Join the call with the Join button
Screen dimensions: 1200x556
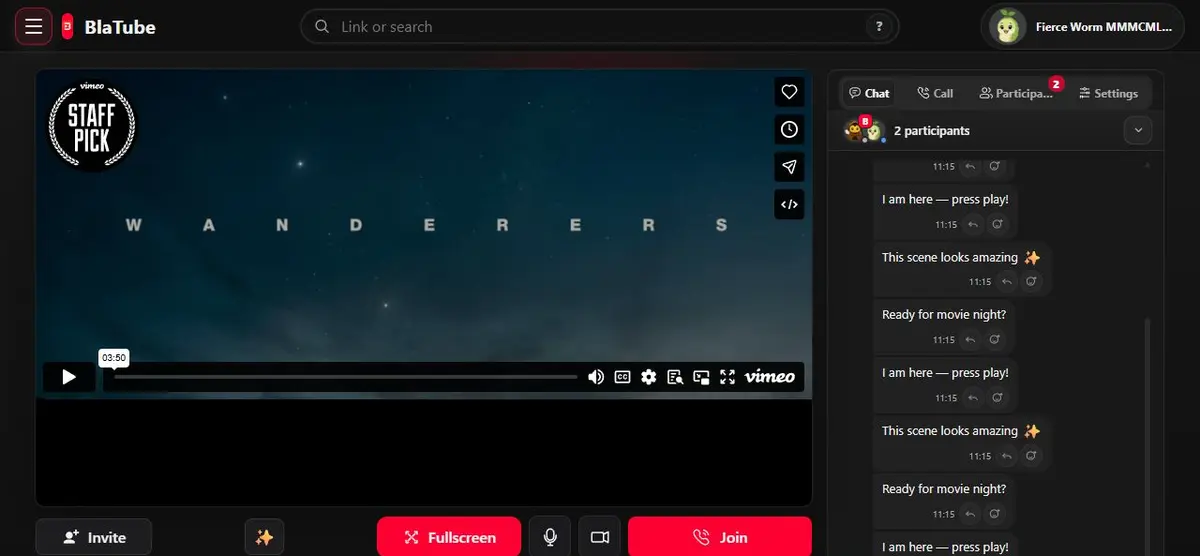coord(720,537)
